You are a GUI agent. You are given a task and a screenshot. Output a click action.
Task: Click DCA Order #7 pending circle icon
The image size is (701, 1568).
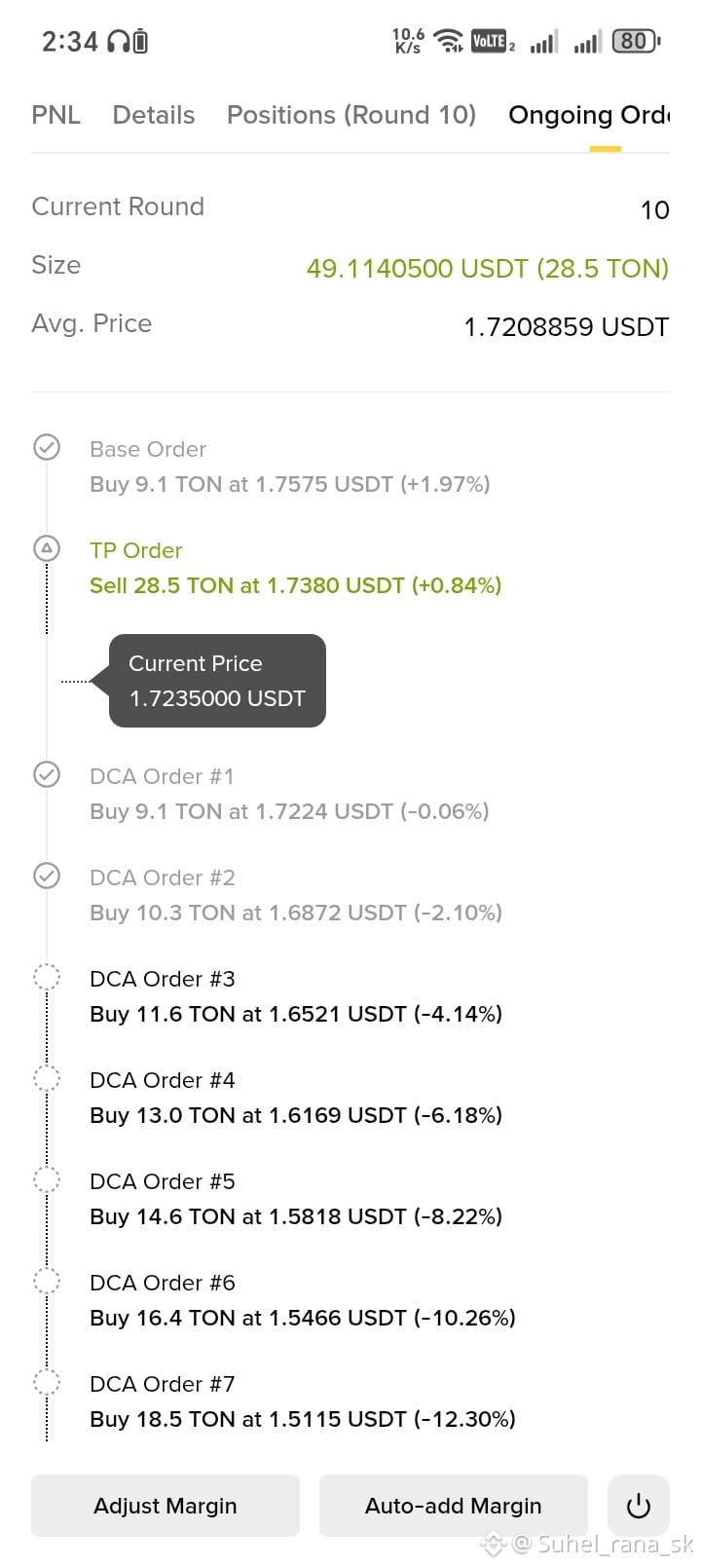(47, 1382)
